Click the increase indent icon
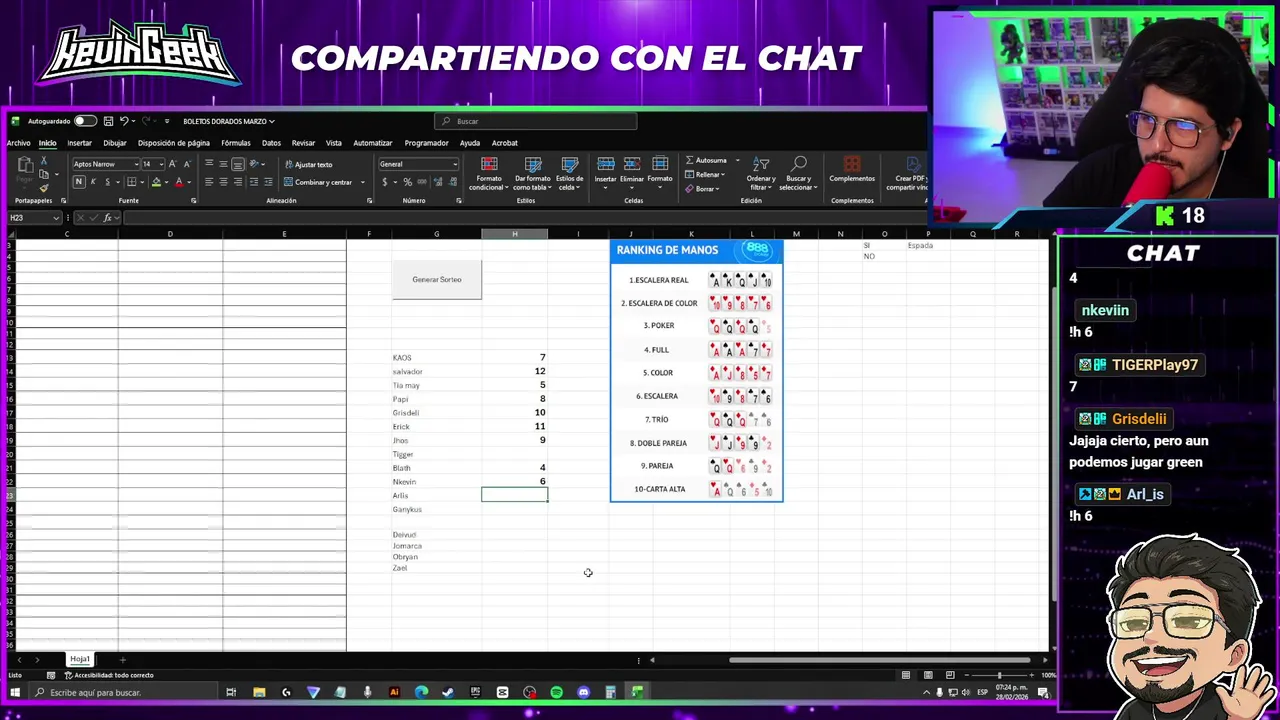The width and height of the screenshot is (1280, 720). [268, 182]
